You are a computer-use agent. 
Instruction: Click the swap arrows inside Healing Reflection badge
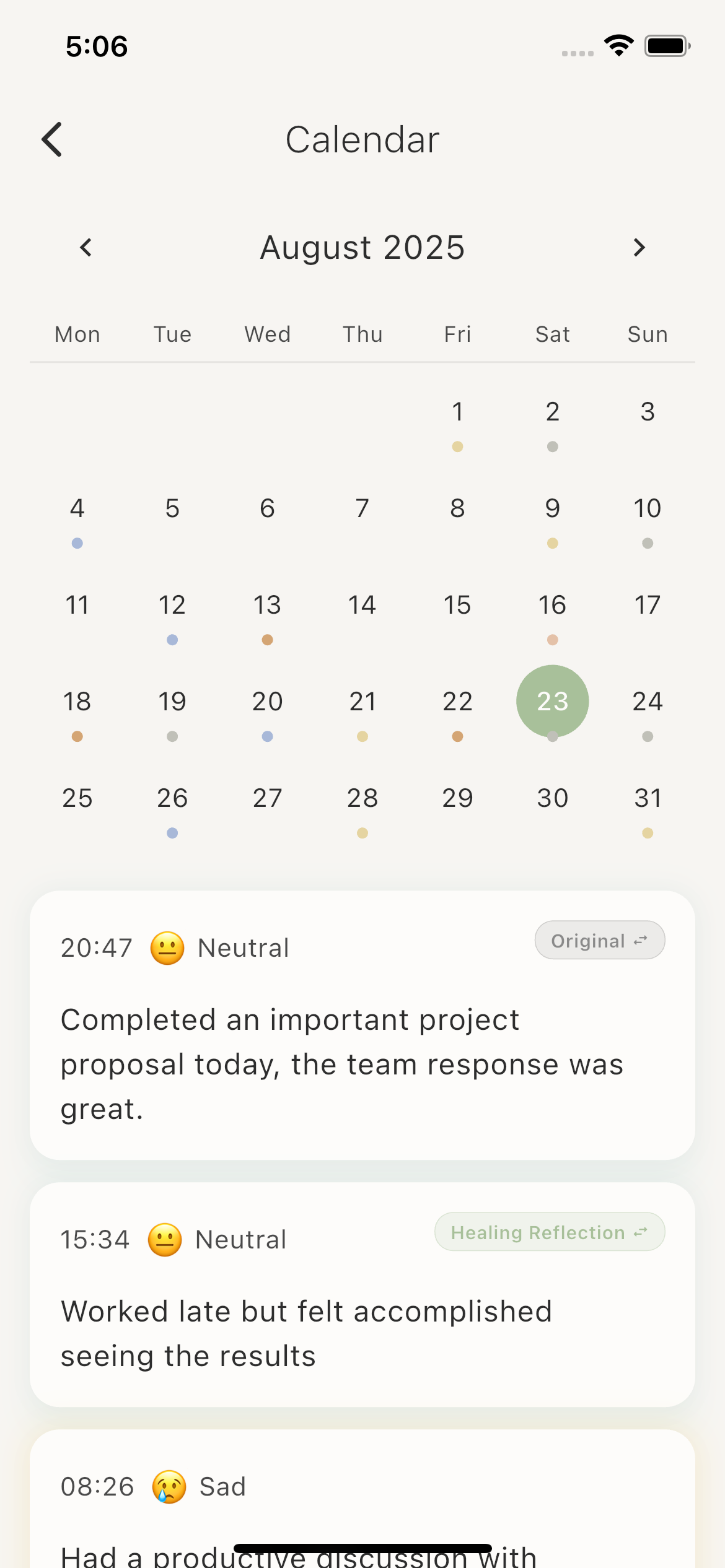[640, 1232]
